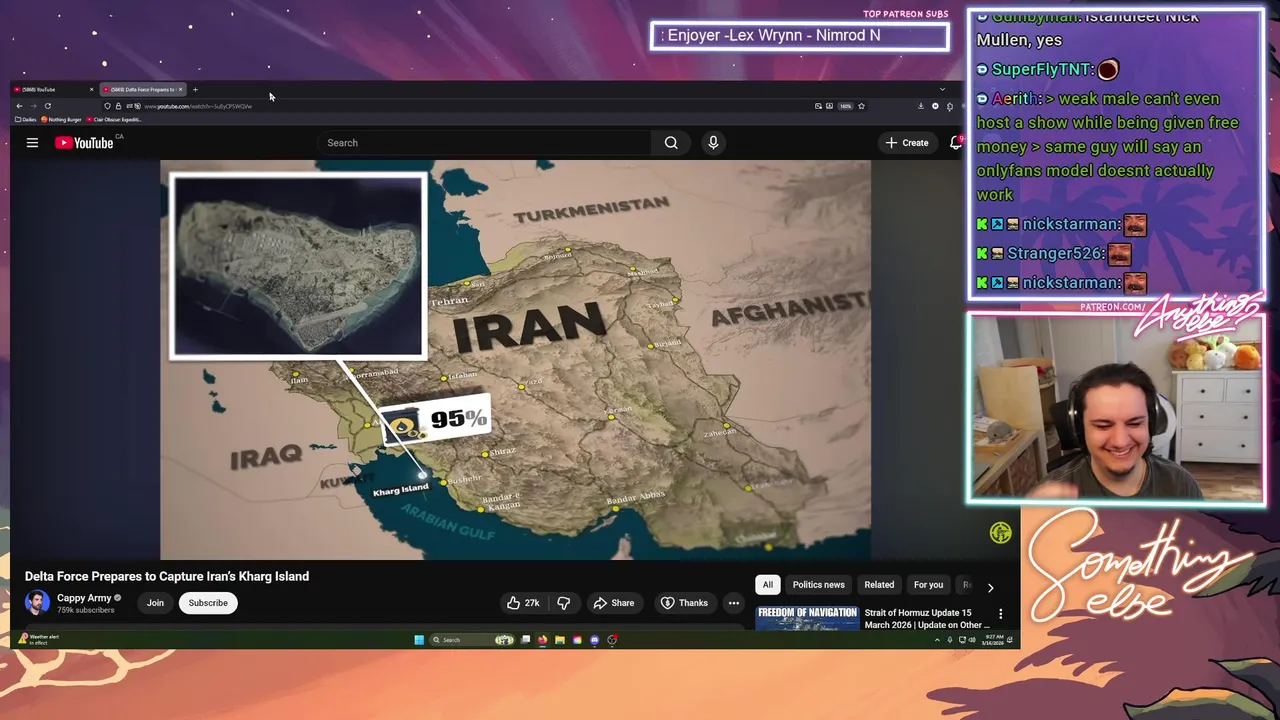This screenshot has height=720, width=1280.
Task: Click the Thanks button
Action: point(684,603)
